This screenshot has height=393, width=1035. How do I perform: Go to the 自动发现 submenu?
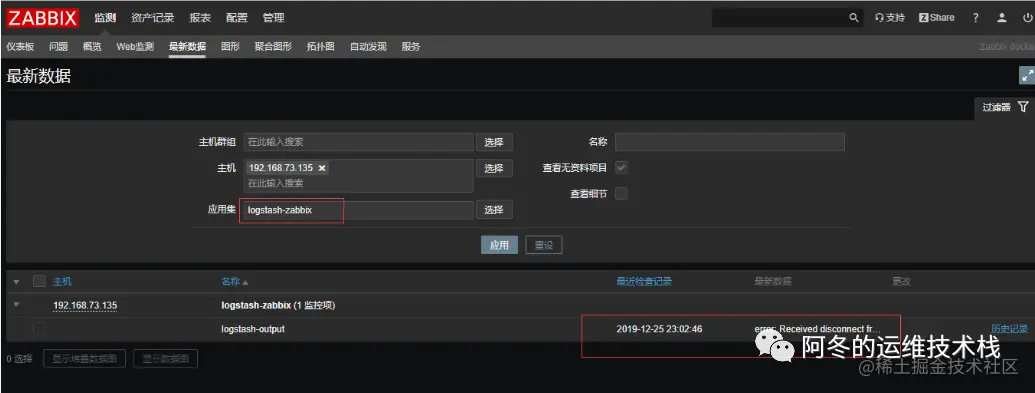tap(368, 46)
